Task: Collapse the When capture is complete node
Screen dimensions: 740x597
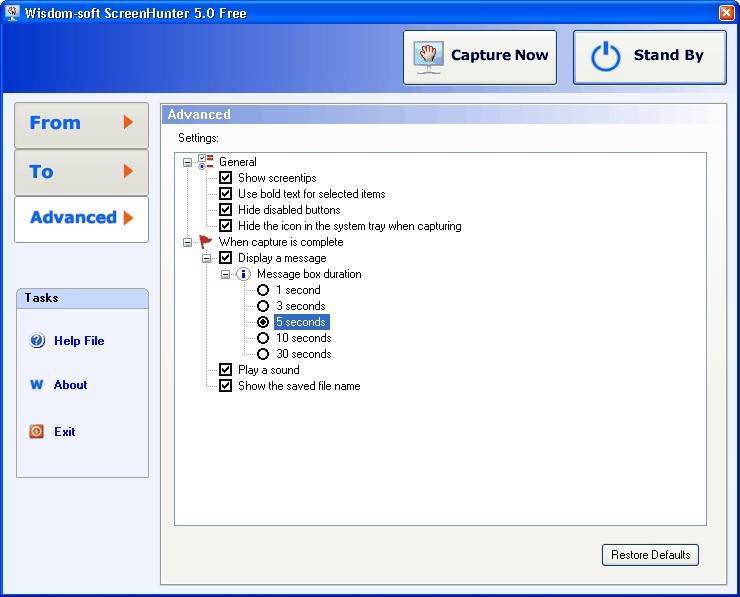Action: click(187, 242)
